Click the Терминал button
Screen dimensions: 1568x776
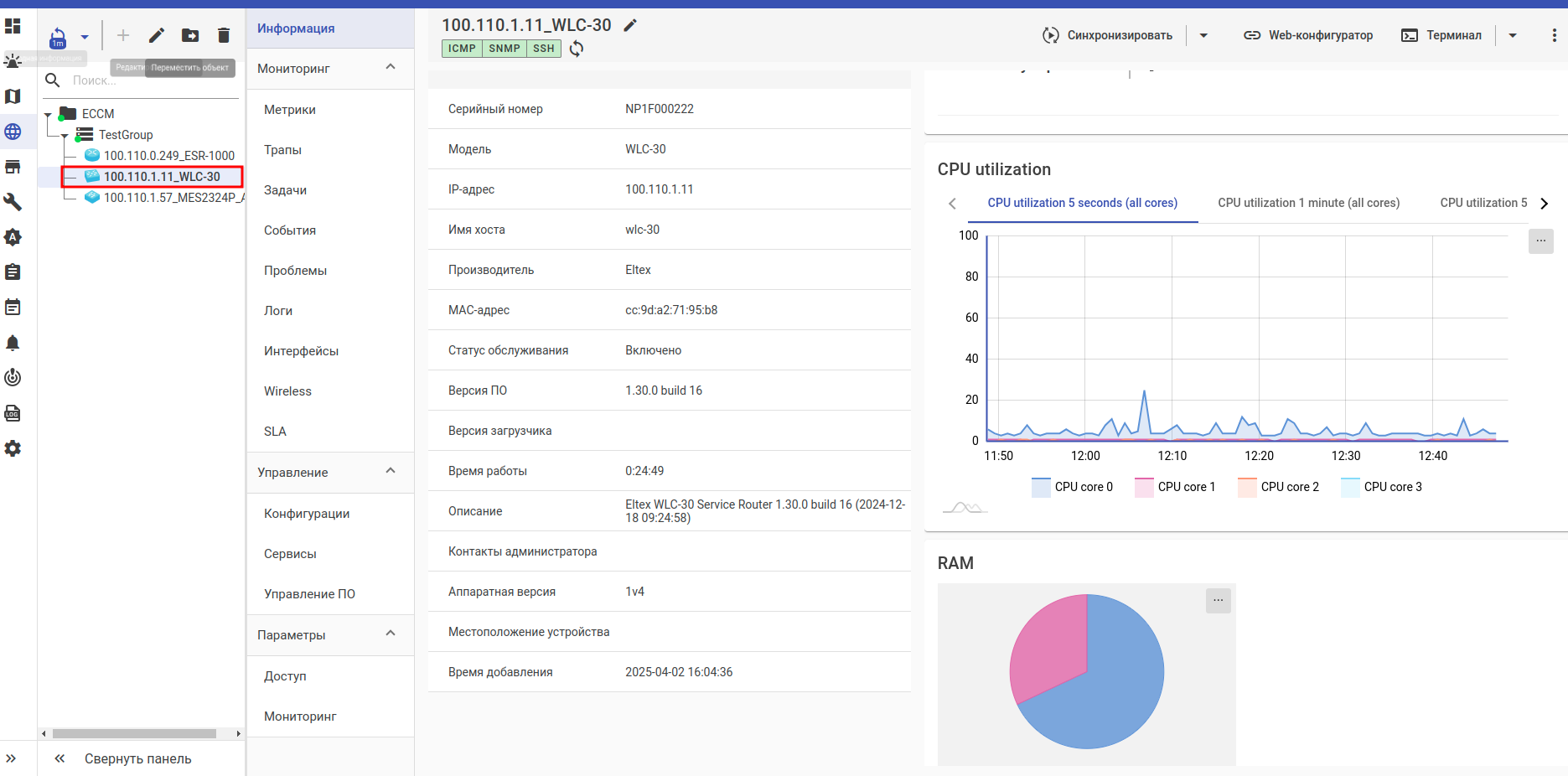[x=1441, y=35]
